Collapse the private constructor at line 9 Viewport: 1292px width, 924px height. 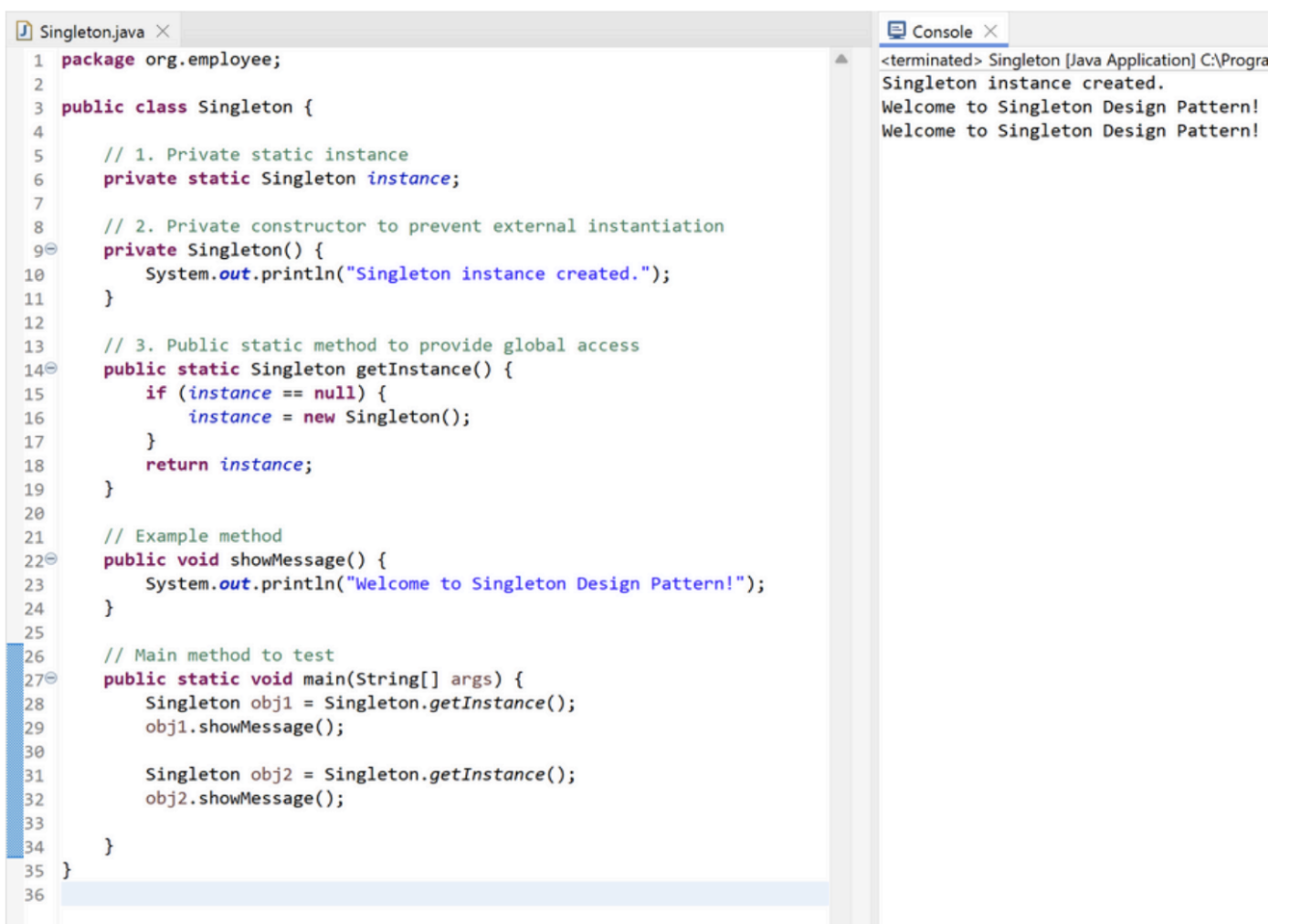pos(51,249)
